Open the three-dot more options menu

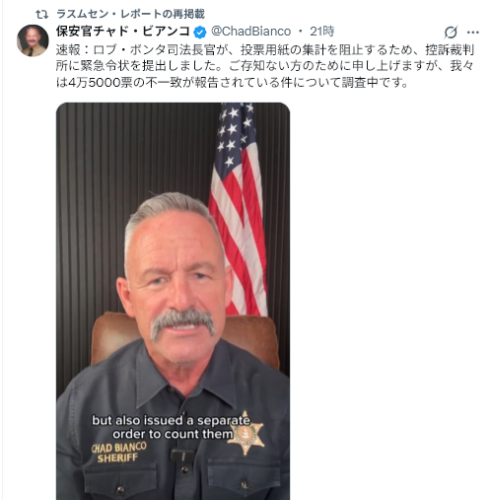point(473,32)
